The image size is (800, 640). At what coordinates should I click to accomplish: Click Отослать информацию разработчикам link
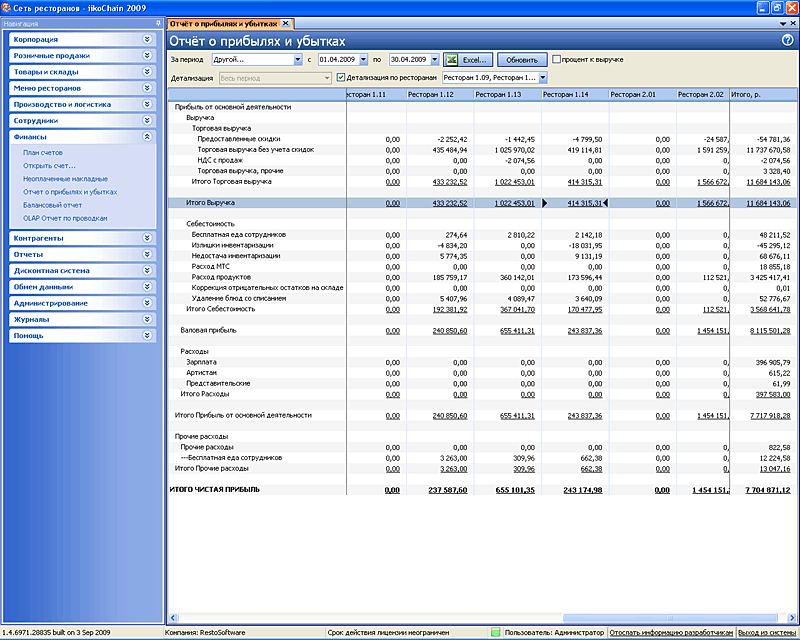[x=671, y=632]
